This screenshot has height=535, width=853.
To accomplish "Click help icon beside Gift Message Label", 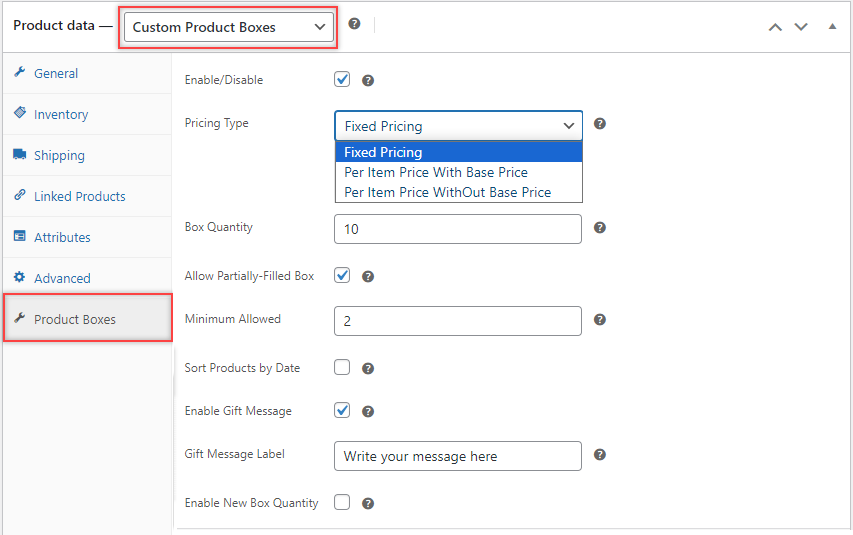I will 599,454.
